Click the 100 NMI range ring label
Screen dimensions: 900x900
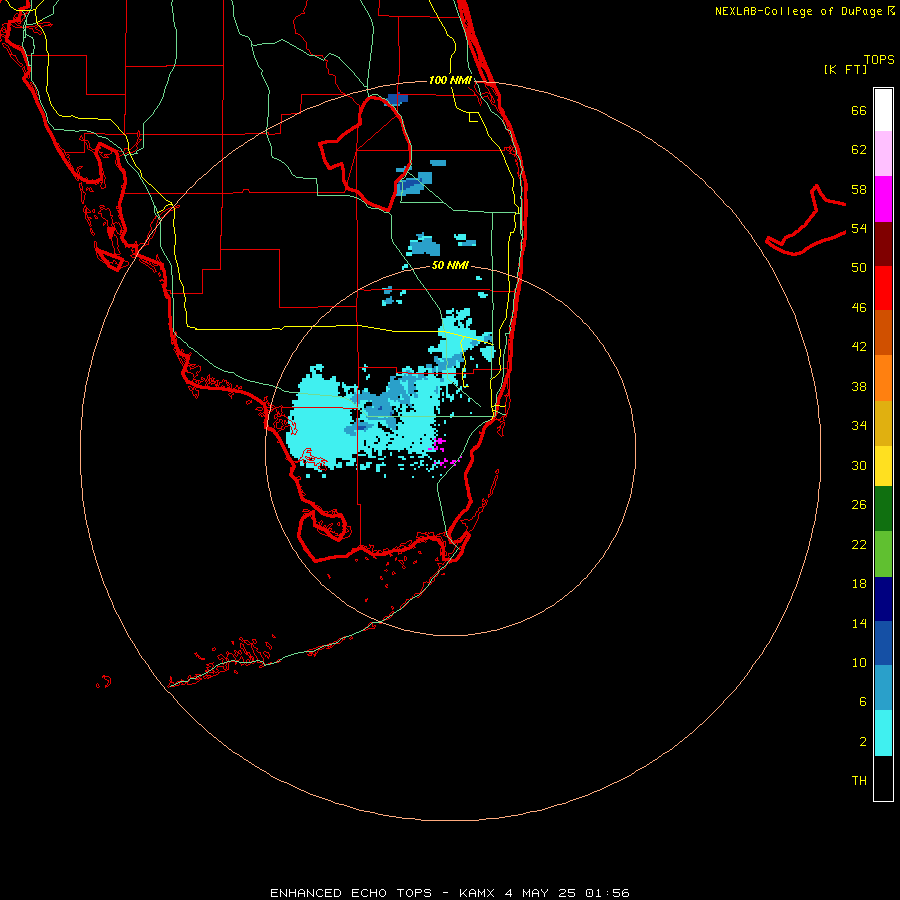click(x=450, y=80)
